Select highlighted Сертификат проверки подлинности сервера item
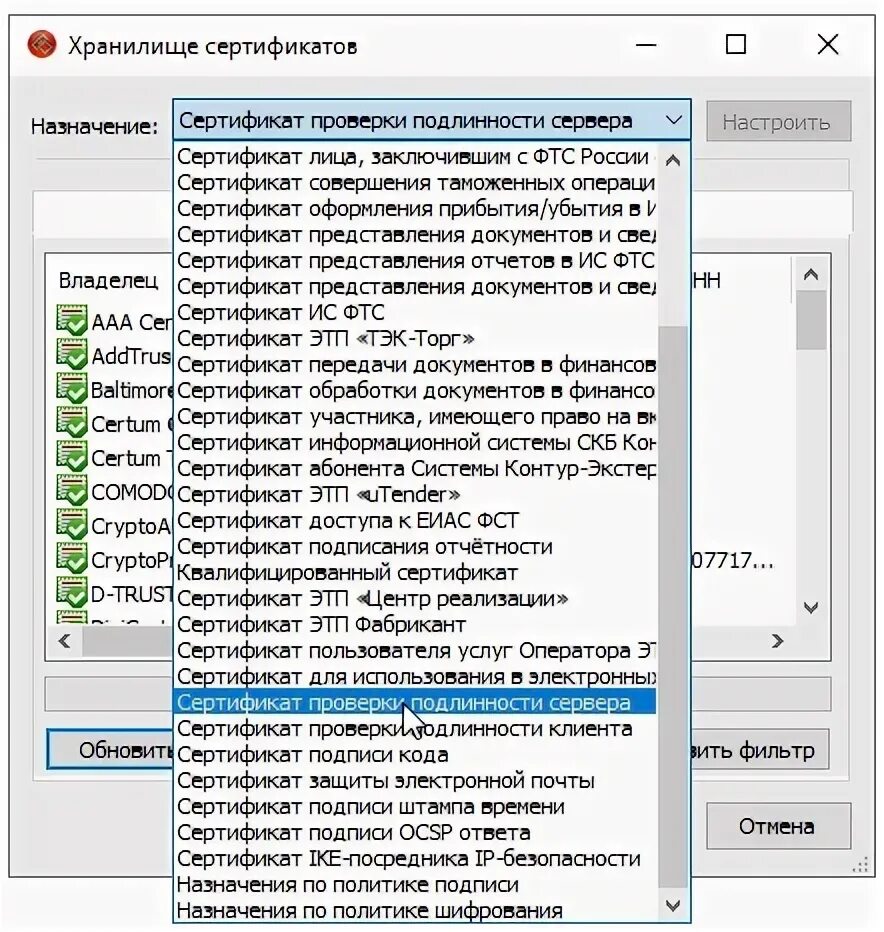This screenshot has height=932, width=884. pos(416,703)
